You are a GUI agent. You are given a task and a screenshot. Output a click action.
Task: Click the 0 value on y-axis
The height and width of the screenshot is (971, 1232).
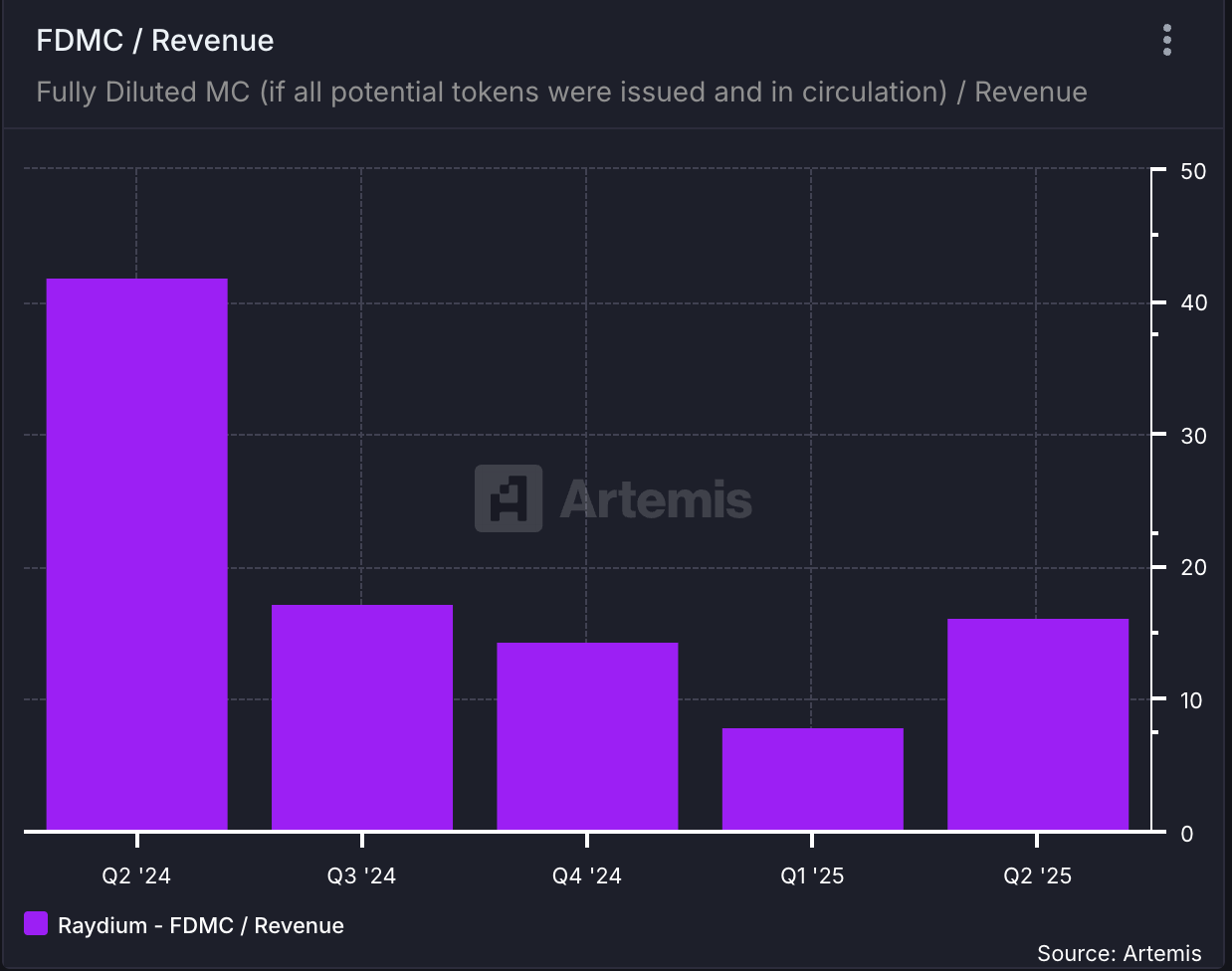tap(1186, 834)
